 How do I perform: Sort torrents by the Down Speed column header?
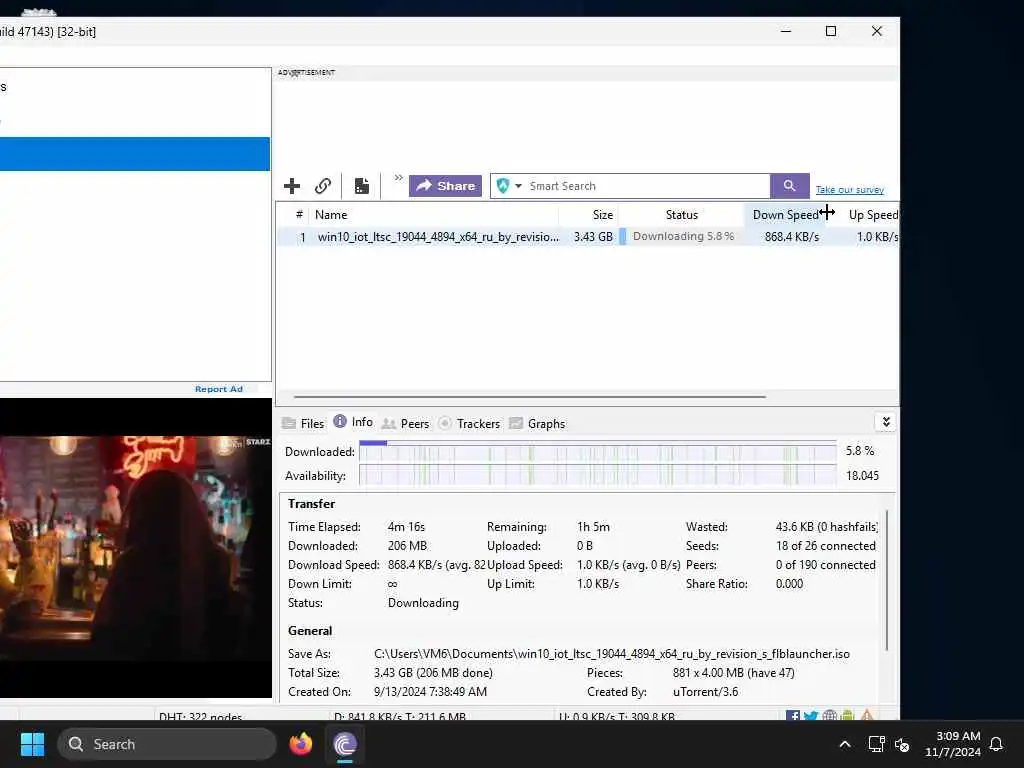(785, 214)
